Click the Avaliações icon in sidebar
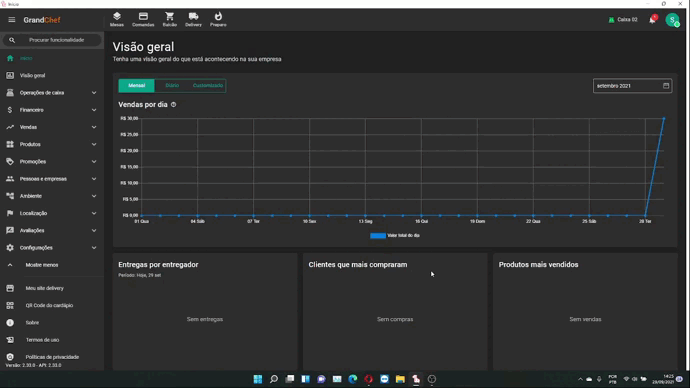This screenshot has height=388, width=690. (10, 231)
